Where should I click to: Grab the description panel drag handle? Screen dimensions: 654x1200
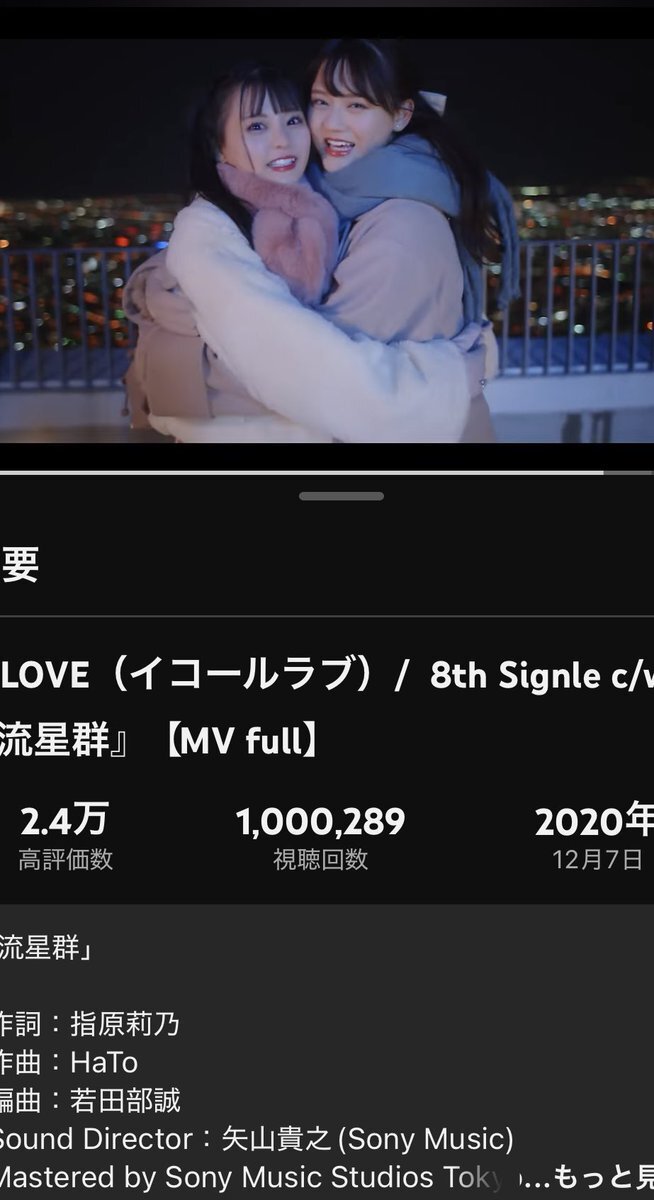point(341,496)
